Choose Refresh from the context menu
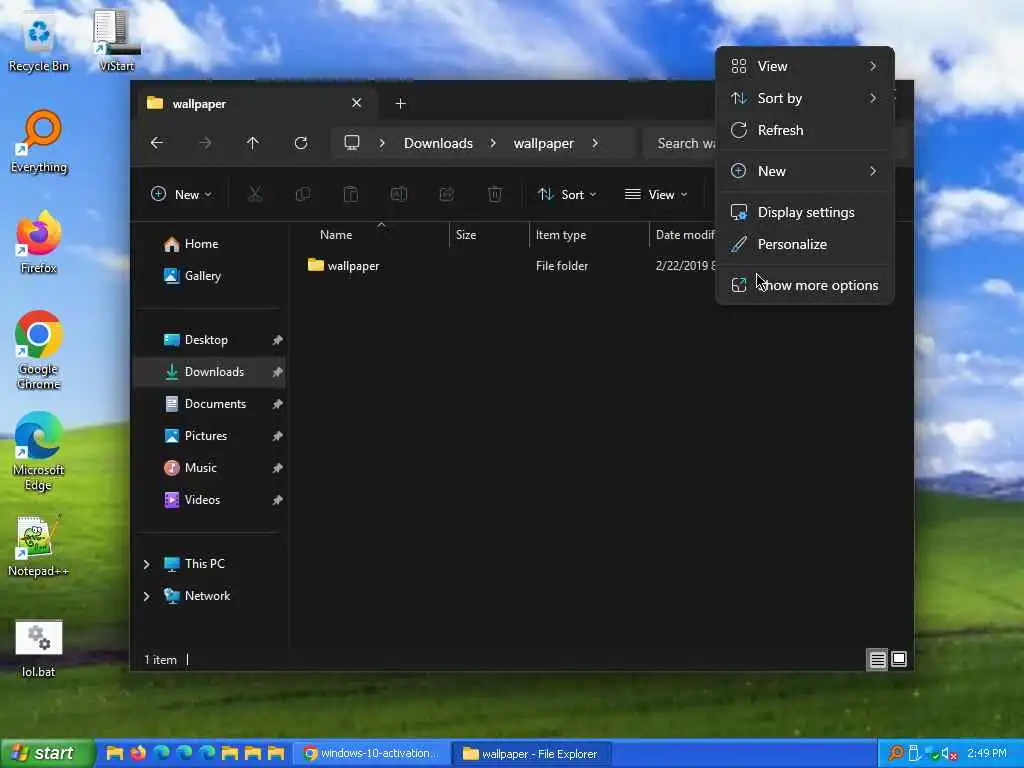Viewport: 1024px width, 768px height. 805,130
